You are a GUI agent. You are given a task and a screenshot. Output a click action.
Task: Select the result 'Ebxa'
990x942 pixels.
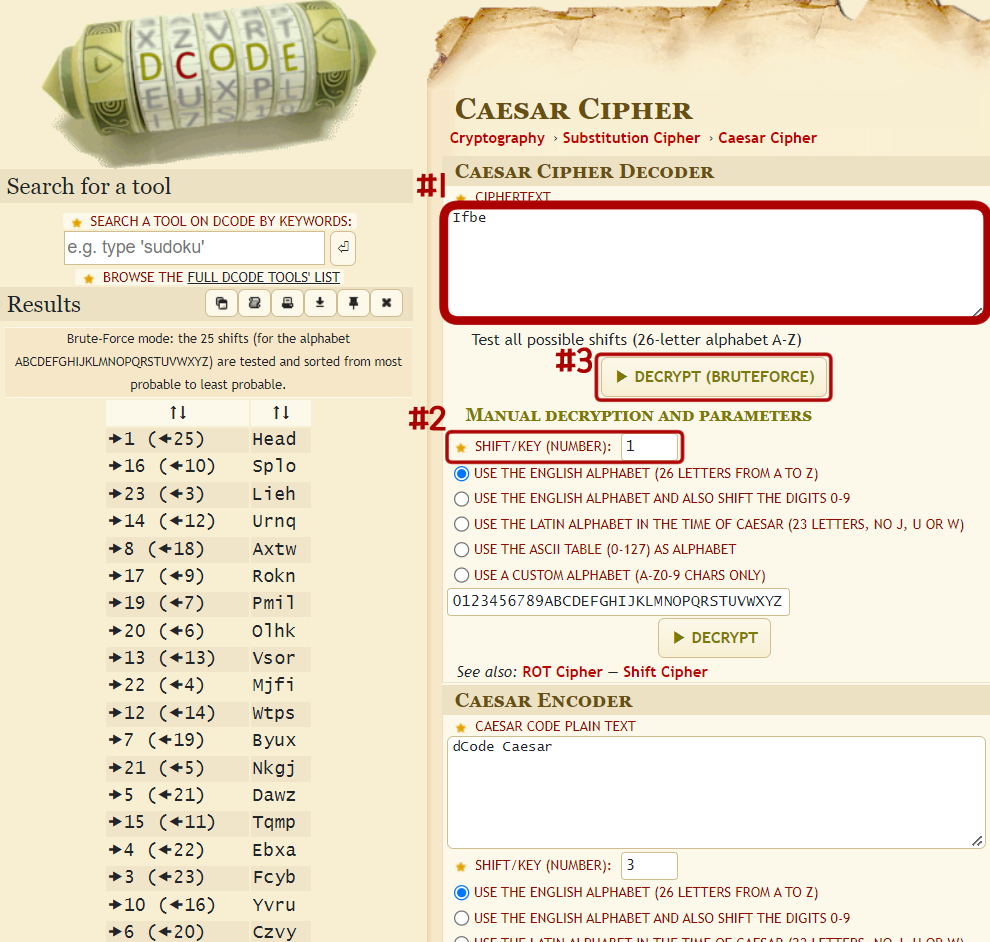(x=274, y=850)
